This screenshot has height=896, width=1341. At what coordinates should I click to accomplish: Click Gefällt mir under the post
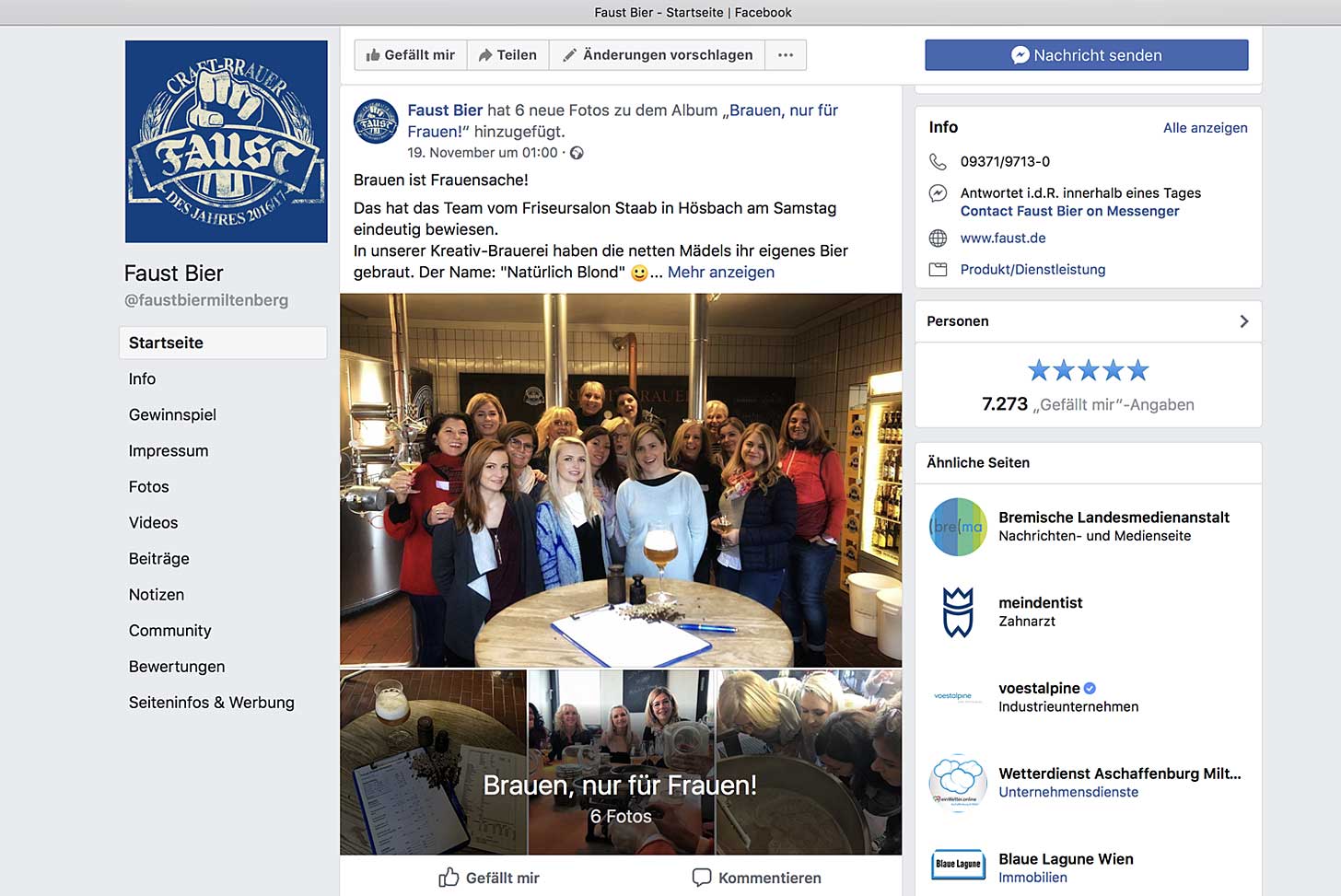pyautogui.click(x=489, y=878)
